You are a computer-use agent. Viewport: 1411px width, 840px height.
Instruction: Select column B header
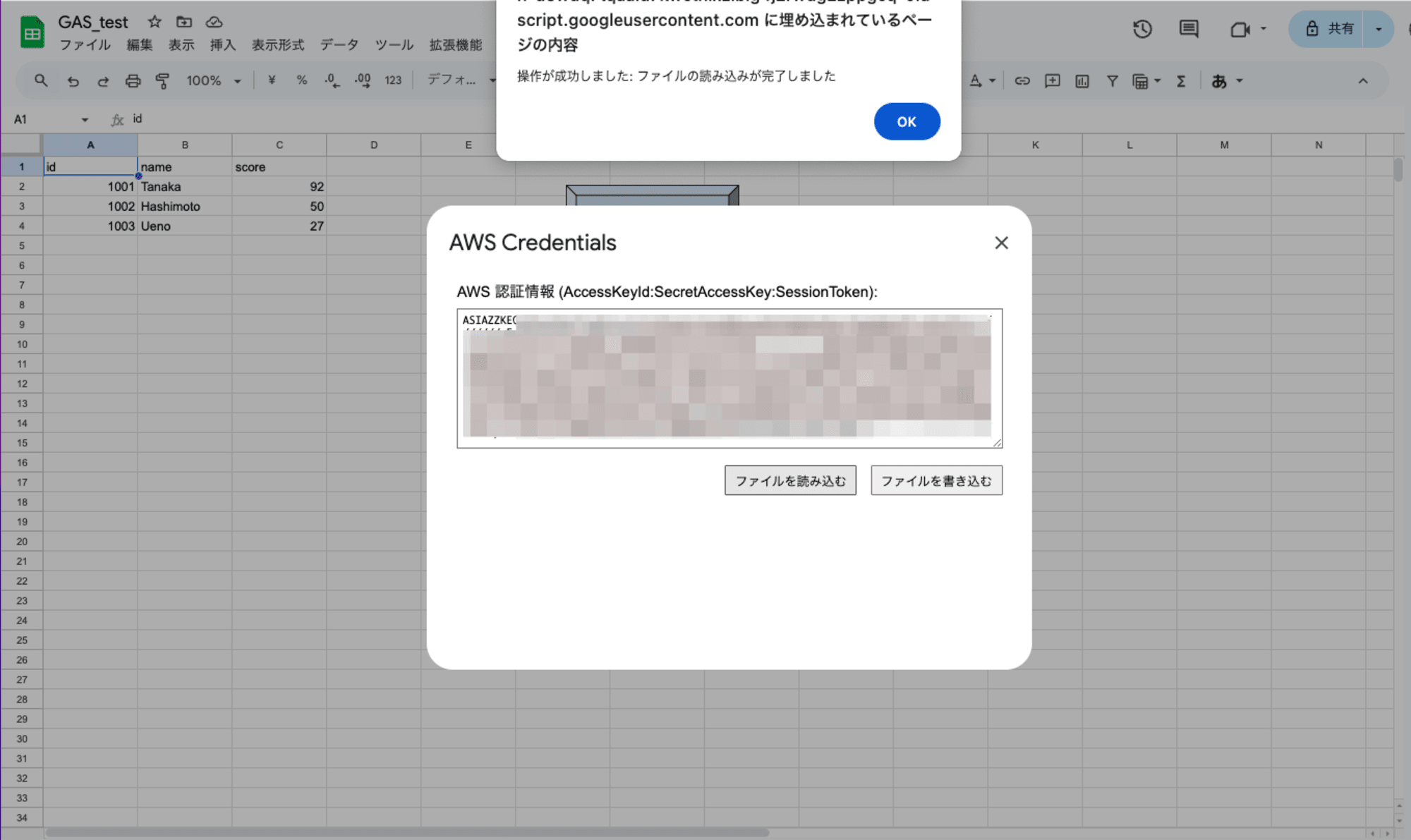coord(185,145)
